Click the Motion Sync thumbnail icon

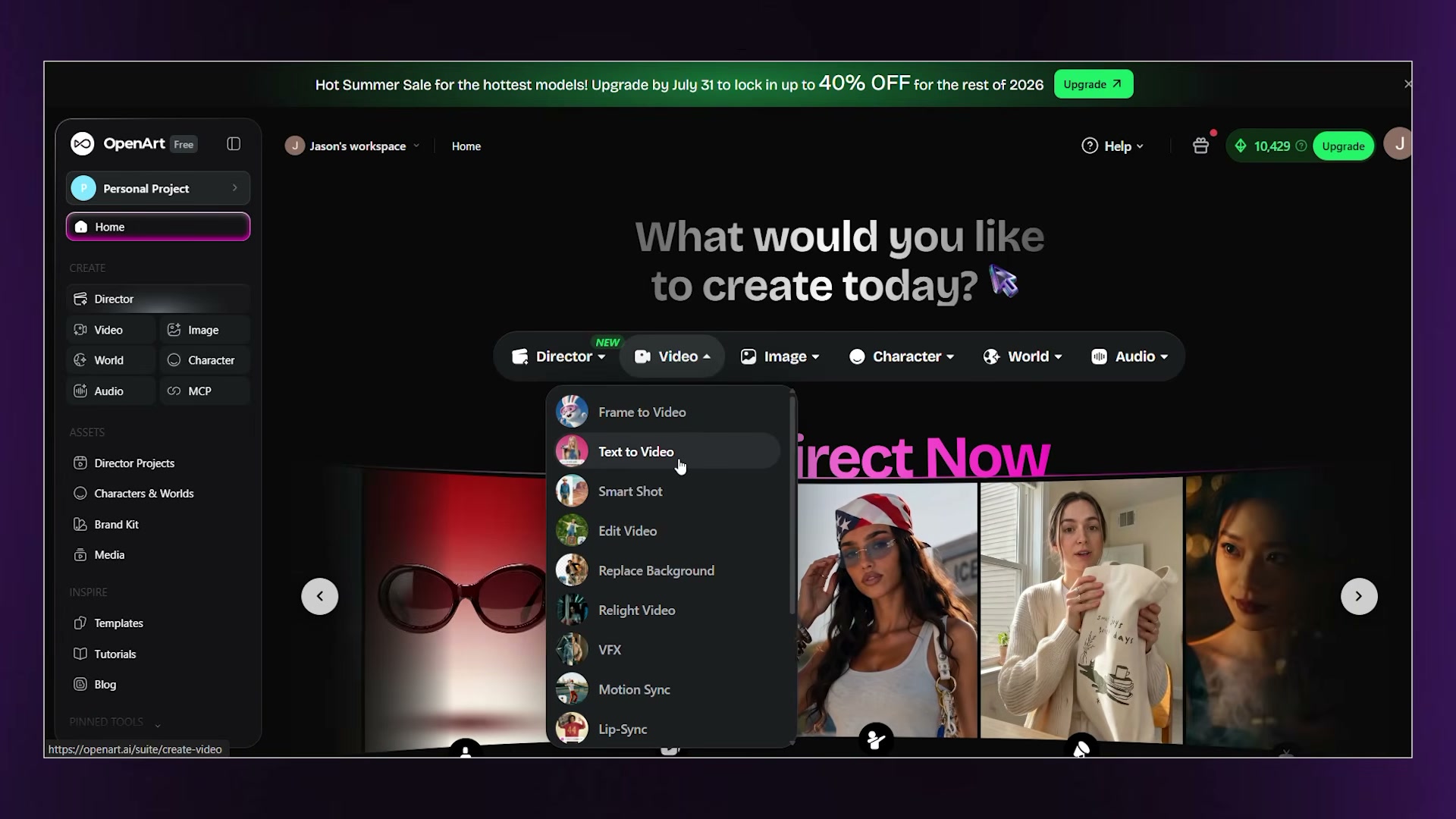click(x=572, y=689)
